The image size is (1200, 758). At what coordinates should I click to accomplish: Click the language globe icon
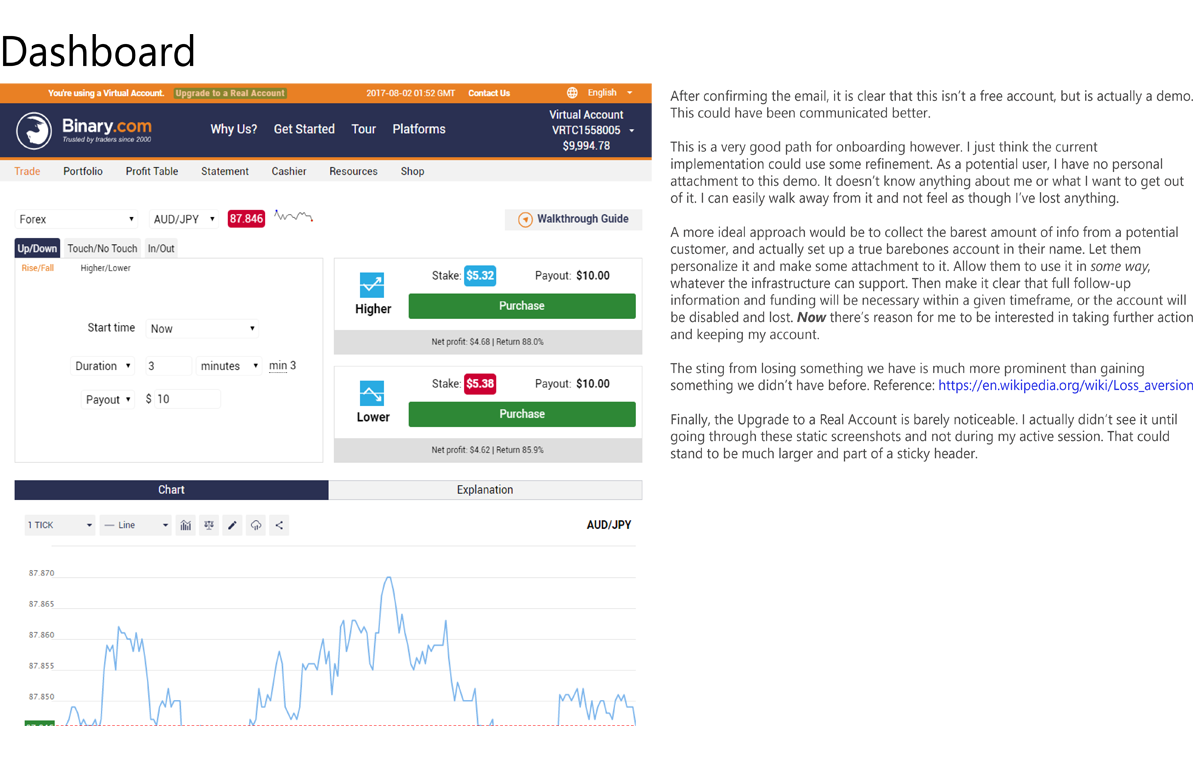(572, 93)
